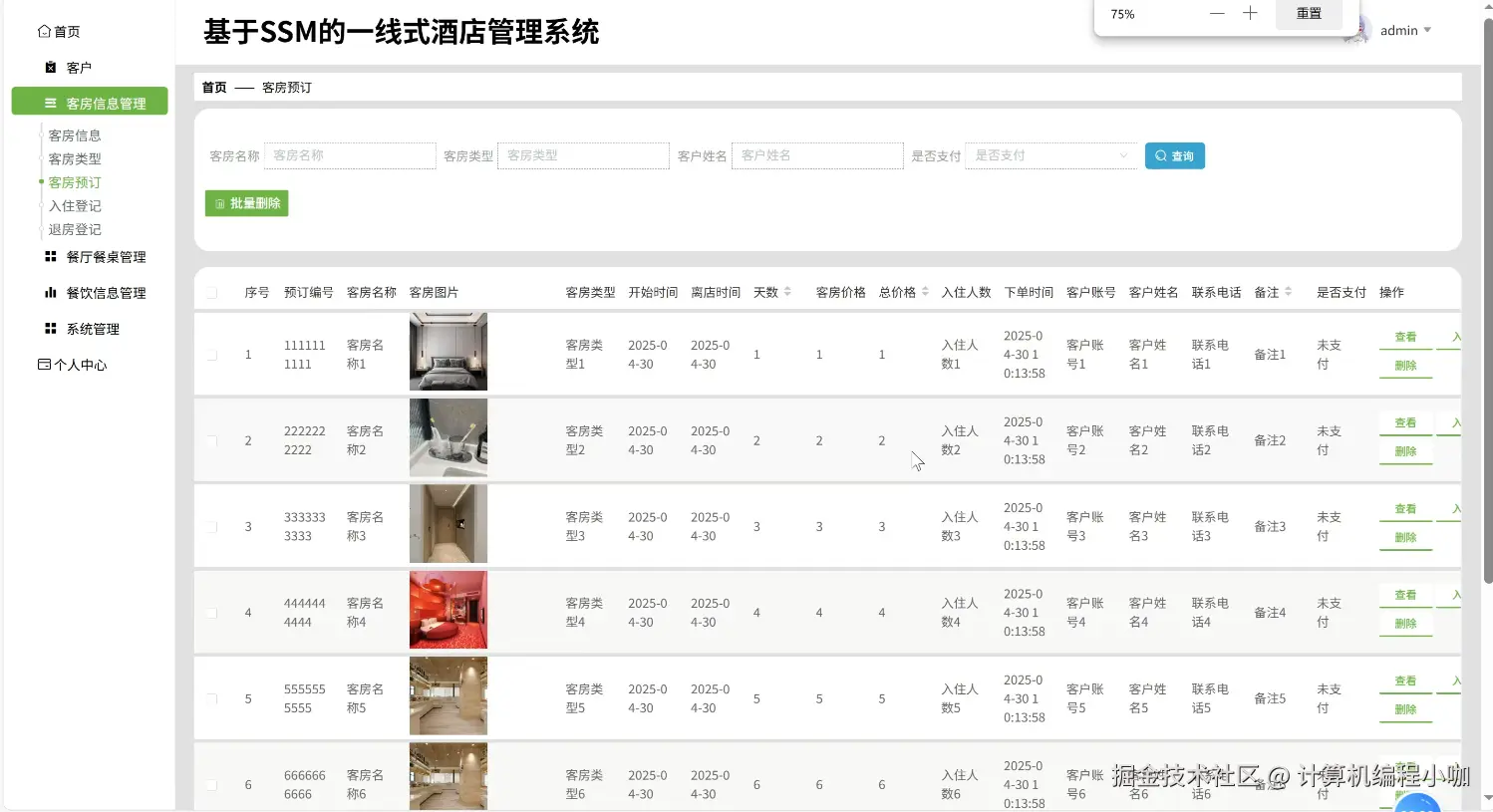
Task: Open the 是否支付 dropdown filter
Action: pyautogui.click(x=1050, y=155)
